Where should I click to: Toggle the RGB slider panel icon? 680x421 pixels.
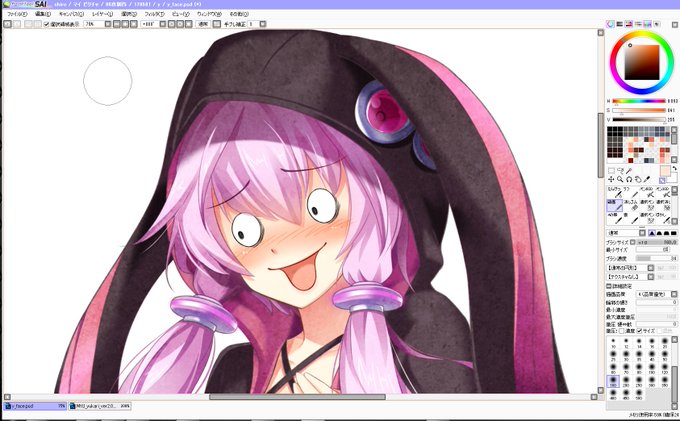pos(620,24)
